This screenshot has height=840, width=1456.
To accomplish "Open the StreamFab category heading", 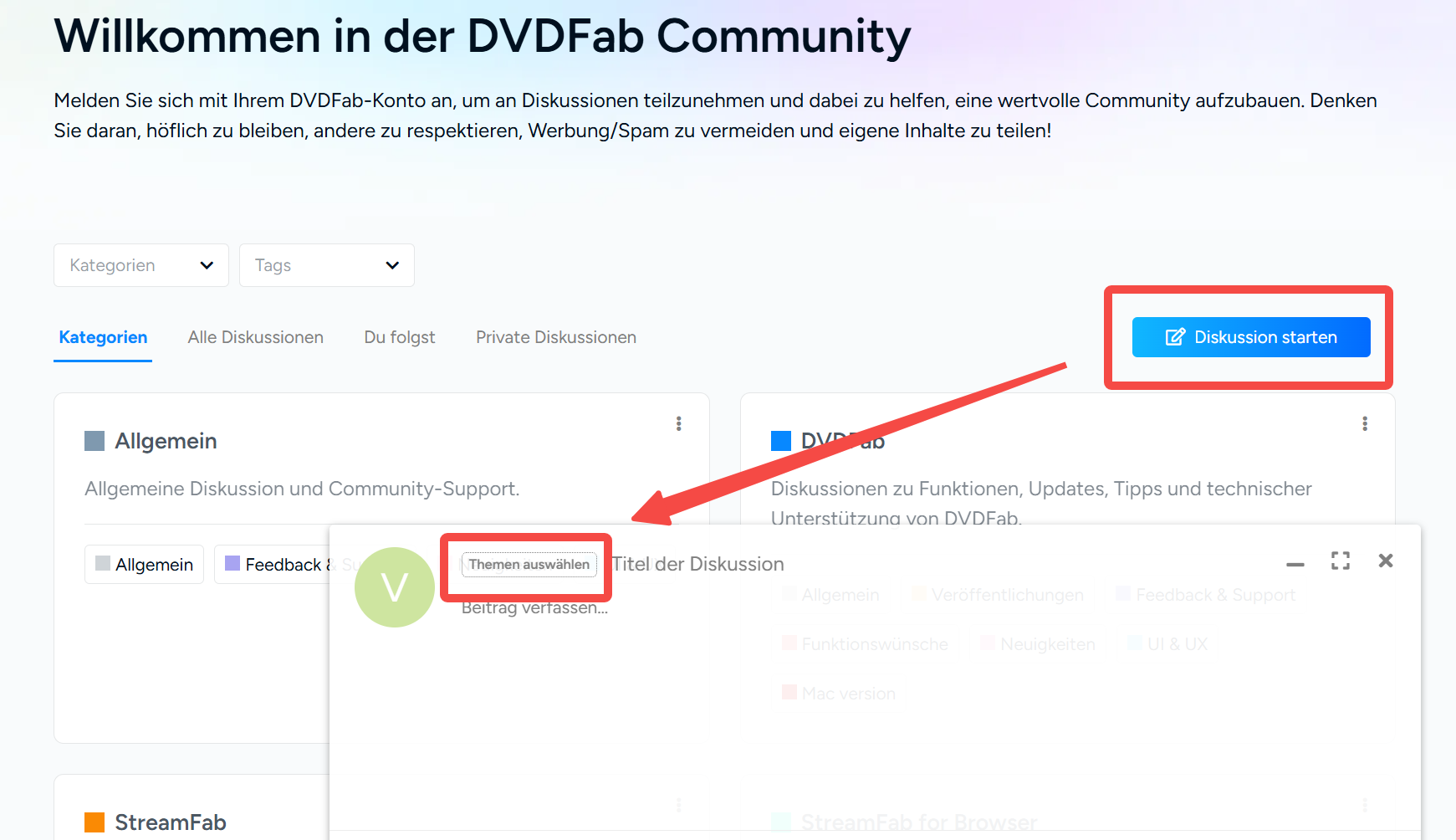I will [171, 822].
